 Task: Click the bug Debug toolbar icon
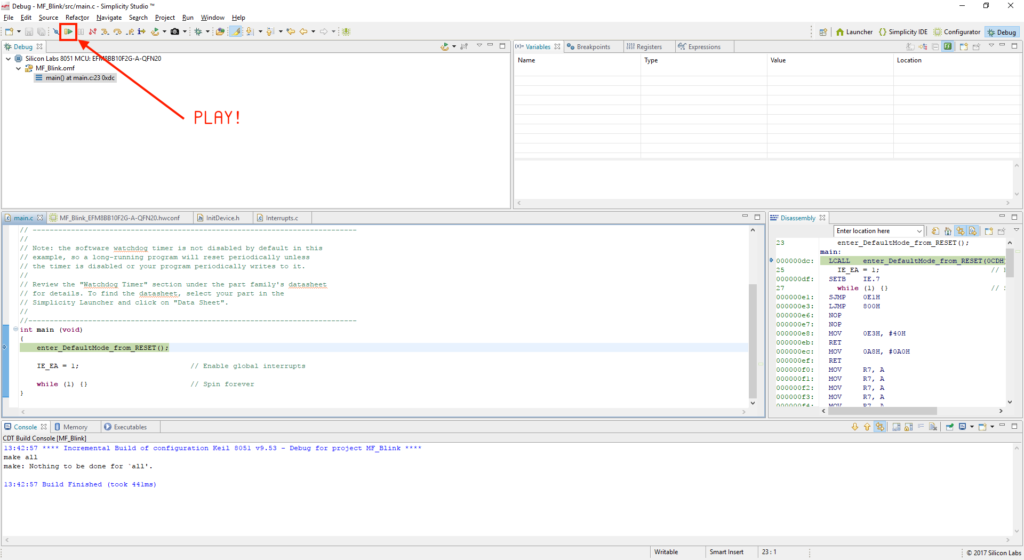198,32
